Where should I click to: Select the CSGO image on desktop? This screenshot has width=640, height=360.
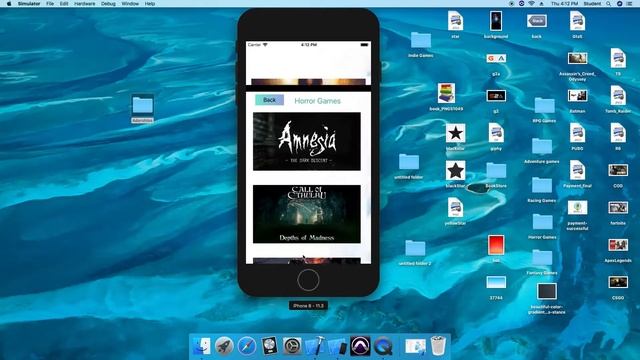click(618, 282)
